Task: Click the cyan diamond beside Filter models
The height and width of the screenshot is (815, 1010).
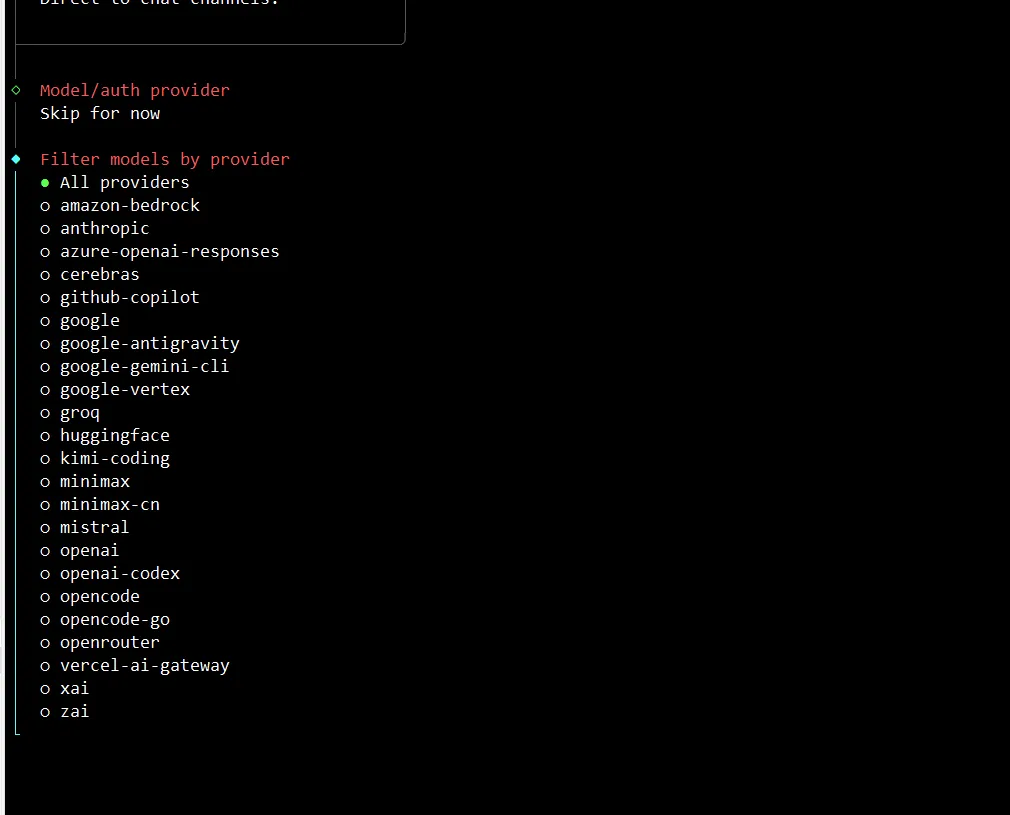Action: click(16, 159)
